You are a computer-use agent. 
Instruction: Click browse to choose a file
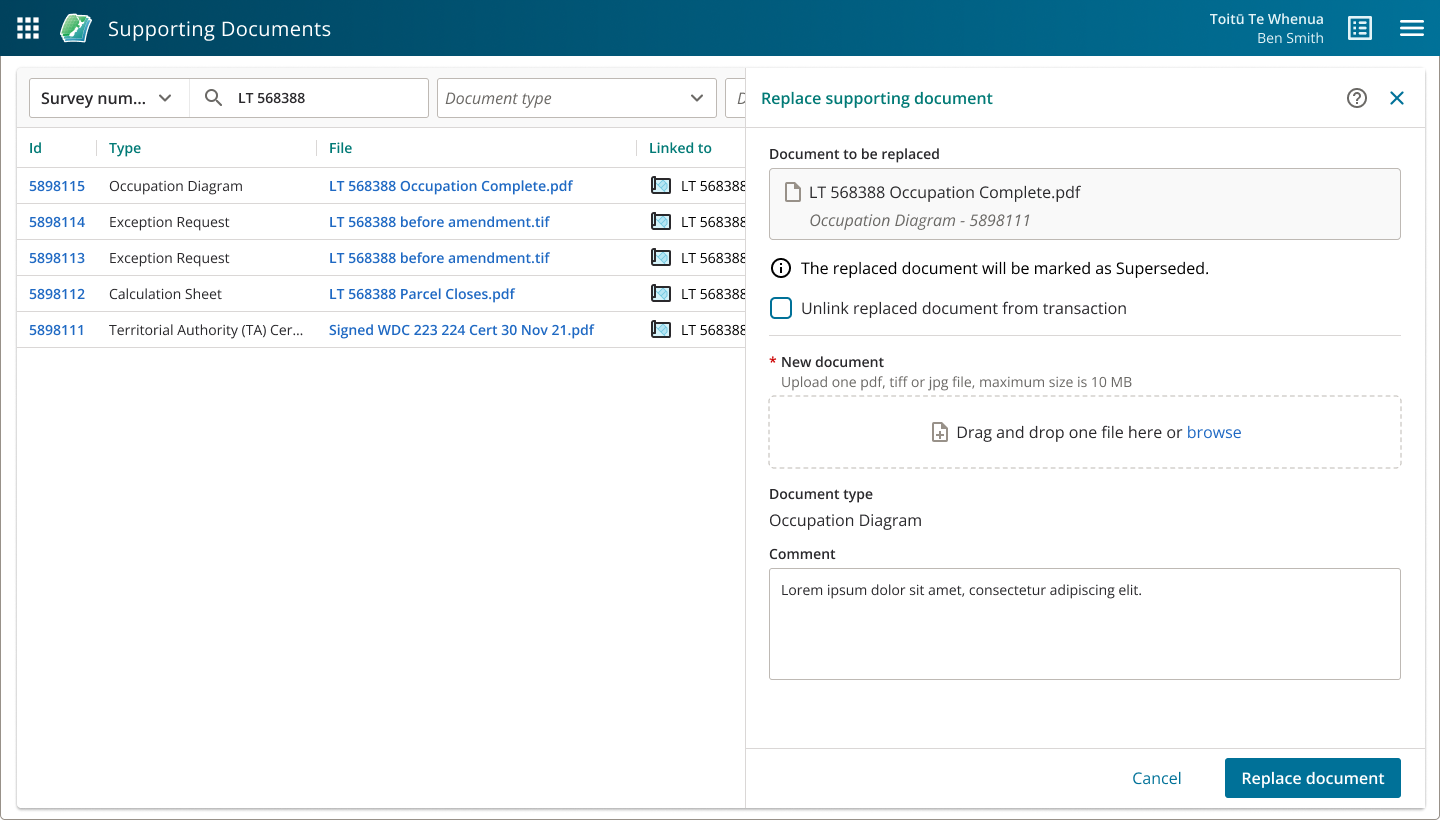(x=1214, y=433)
